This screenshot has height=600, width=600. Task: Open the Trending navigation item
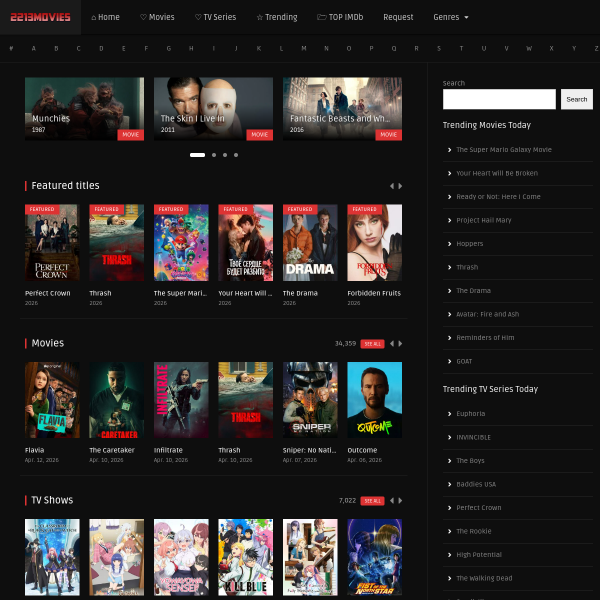pos(277,17)
